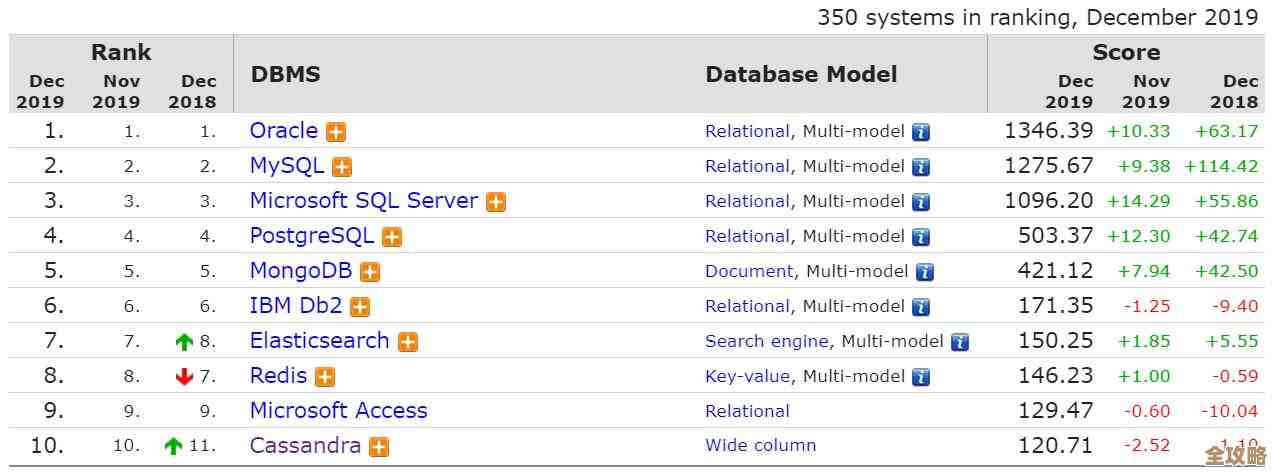Click the DBMS column header

click(x=285, y=75)
